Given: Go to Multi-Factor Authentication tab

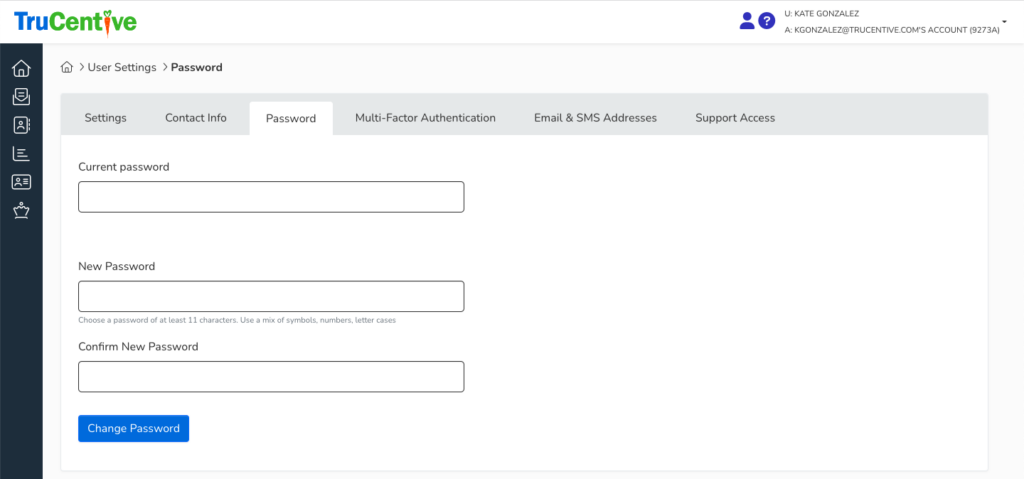Looking at the screenshot, I should click(425, 118).
